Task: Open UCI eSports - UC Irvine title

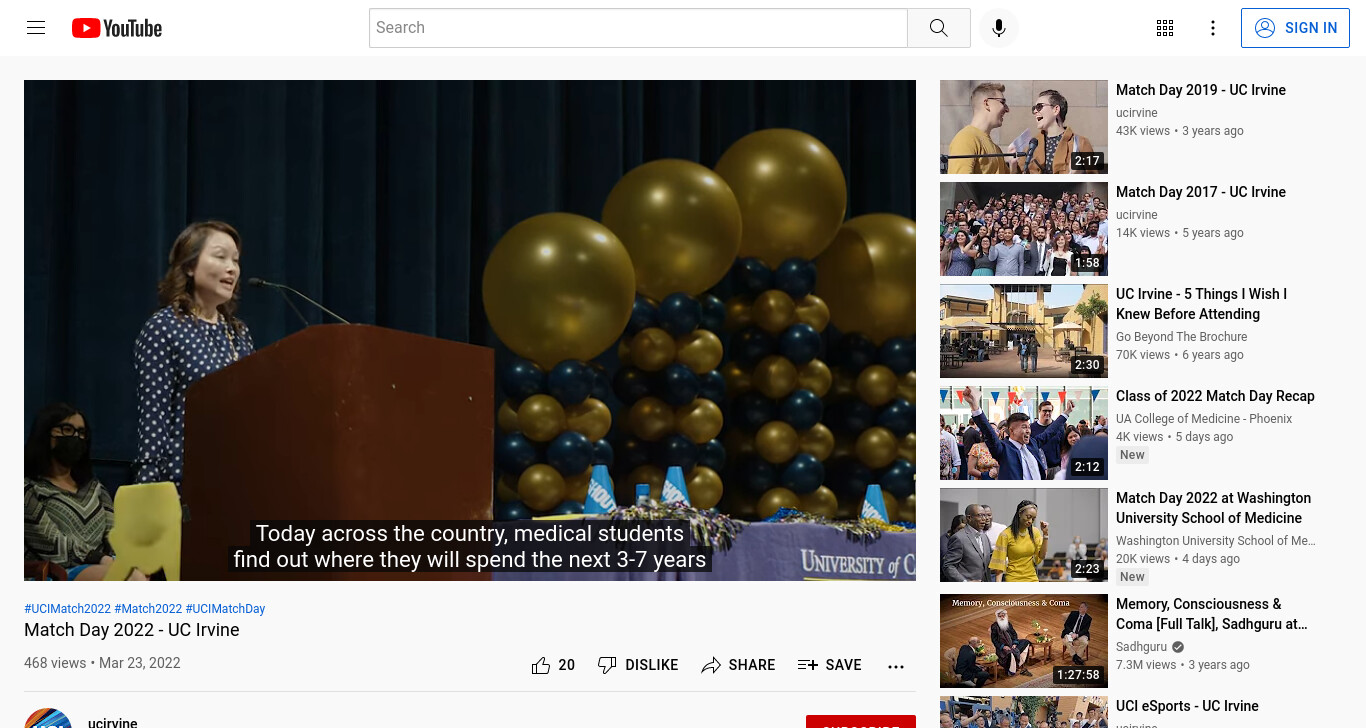Action: [1187, 706]
